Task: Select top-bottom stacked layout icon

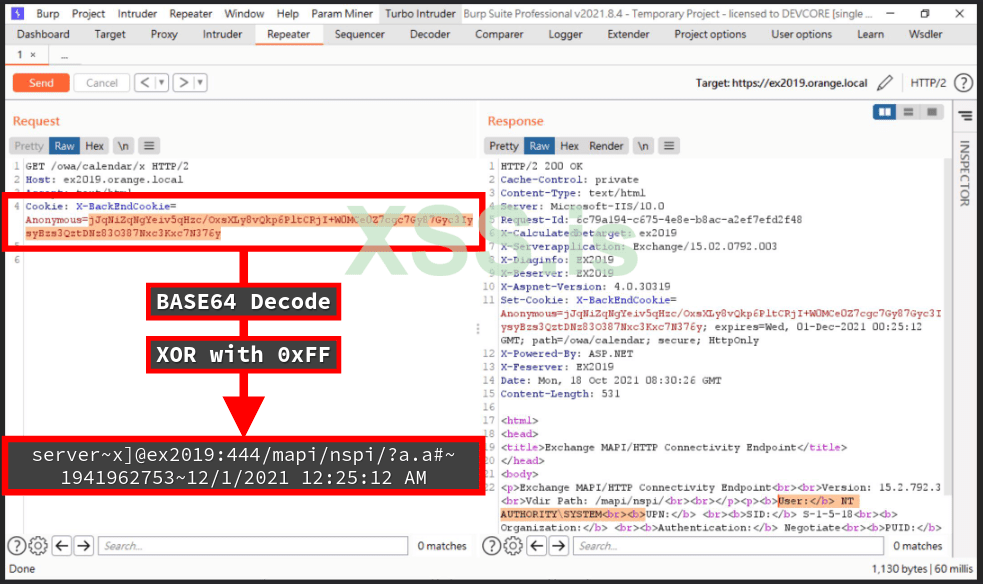Action: tap(908, 112)
